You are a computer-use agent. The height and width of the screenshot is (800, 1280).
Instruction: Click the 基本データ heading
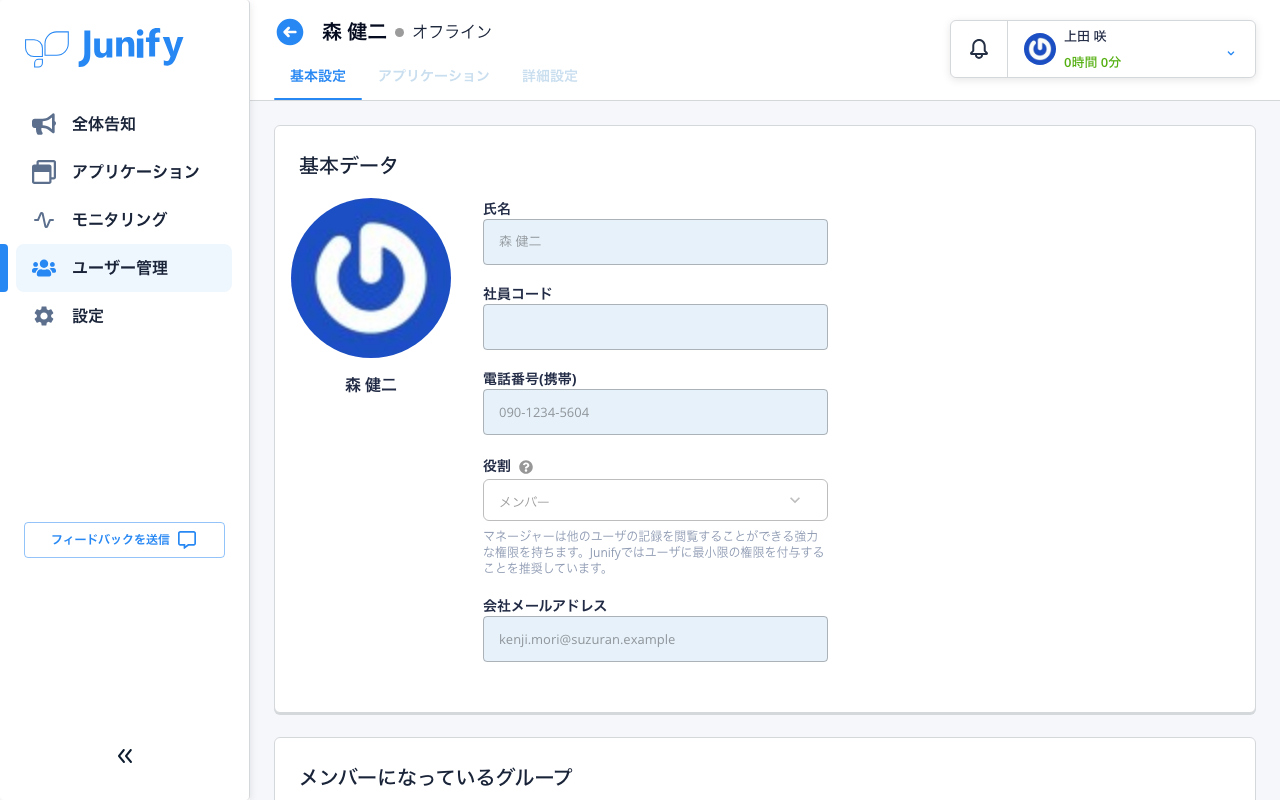click(x=348, y=166)
